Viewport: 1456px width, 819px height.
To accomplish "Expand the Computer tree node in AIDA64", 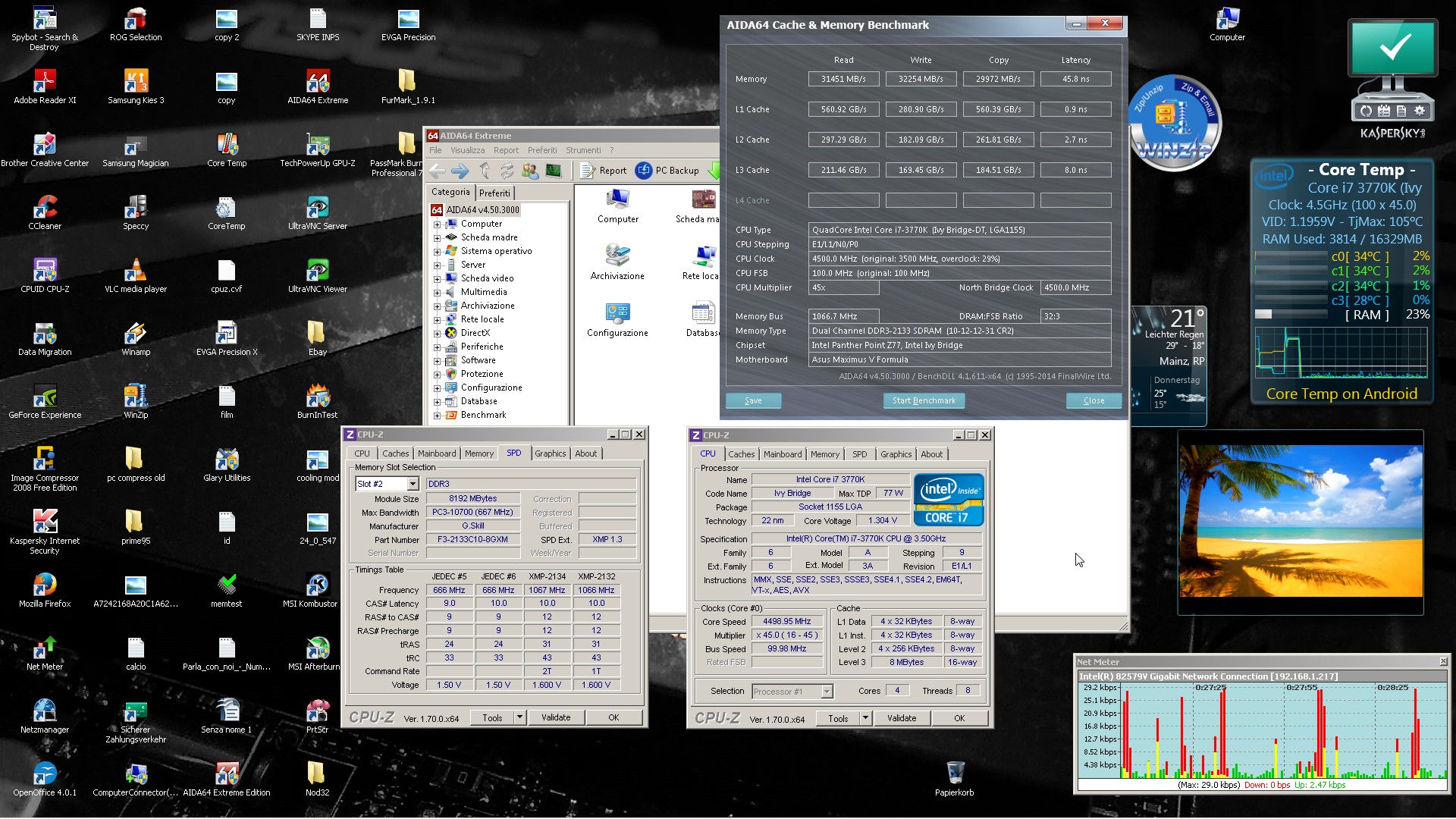I will point(438,224).
